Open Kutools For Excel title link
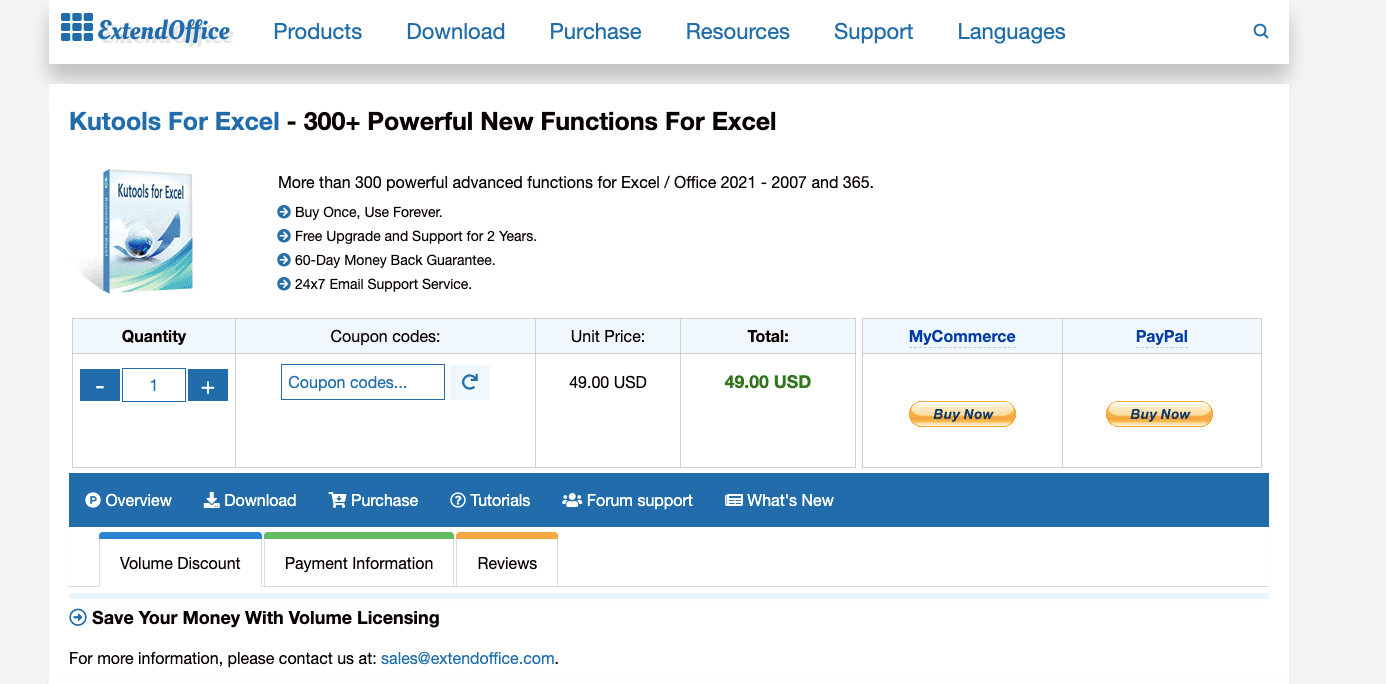The height and width of the screenshot is (684, 1386). coord(174,122)
